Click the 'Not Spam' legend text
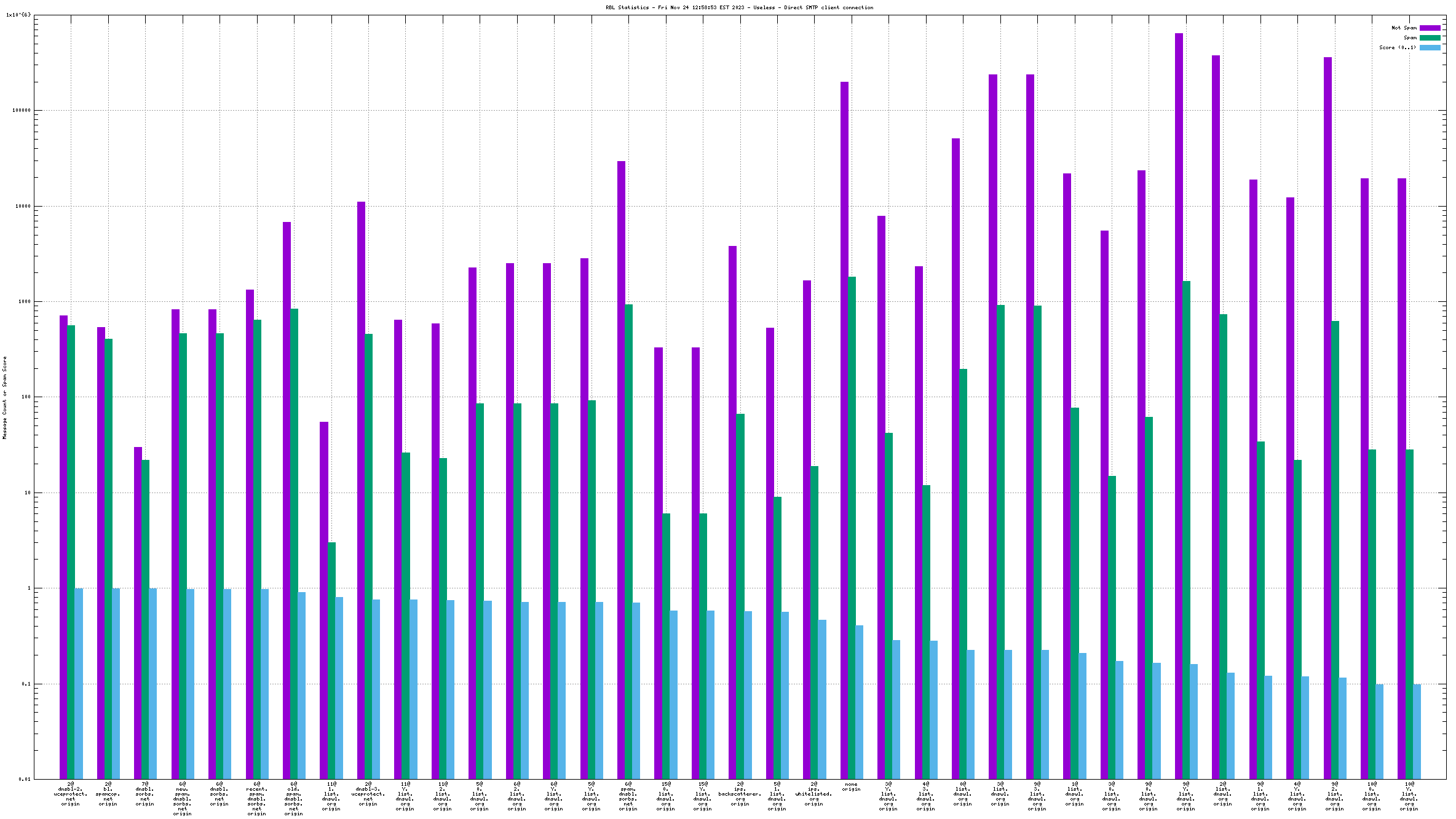 click(1404, 28)
